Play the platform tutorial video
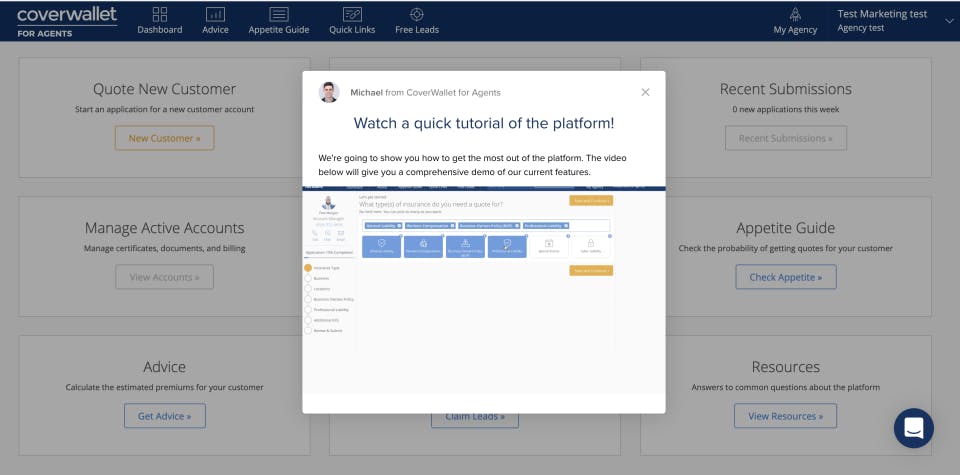 tap(484, 289)
